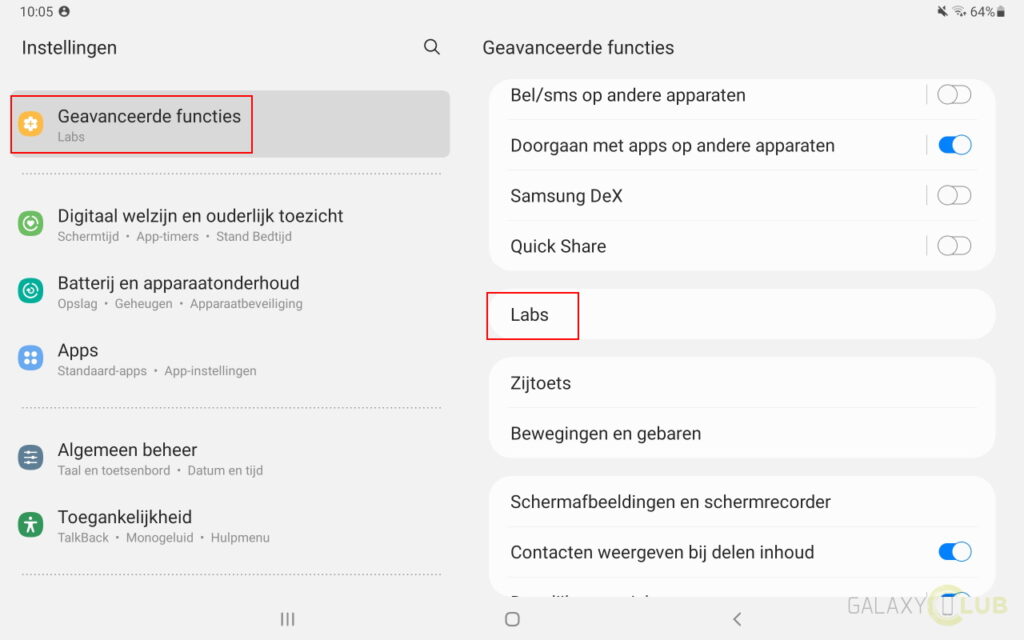
Task: Select Algemeen beheer in settings list
Action: (230, 458)
